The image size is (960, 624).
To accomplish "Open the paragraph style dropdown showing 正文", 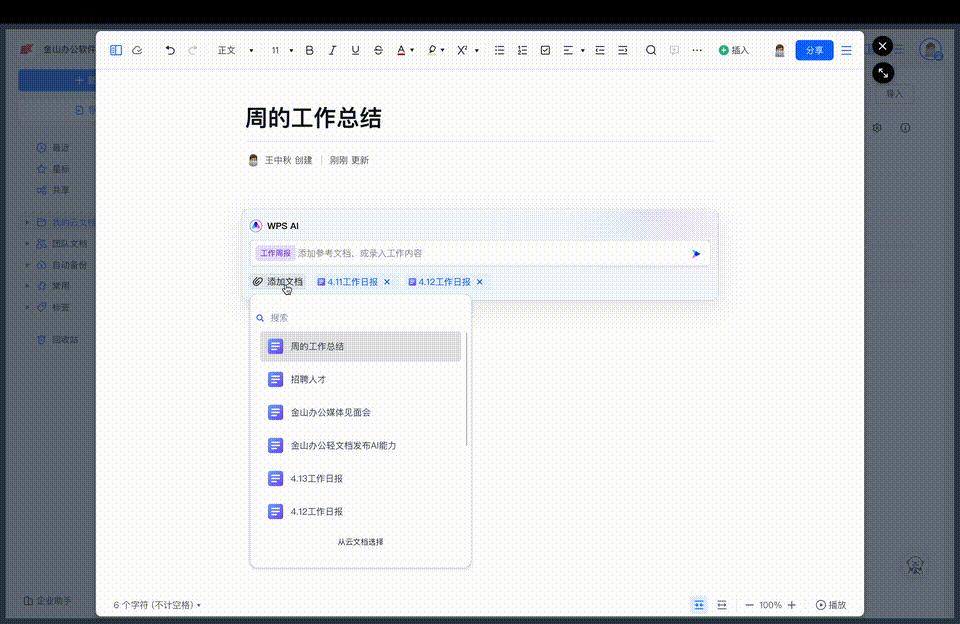I will [x=233, y=50].
